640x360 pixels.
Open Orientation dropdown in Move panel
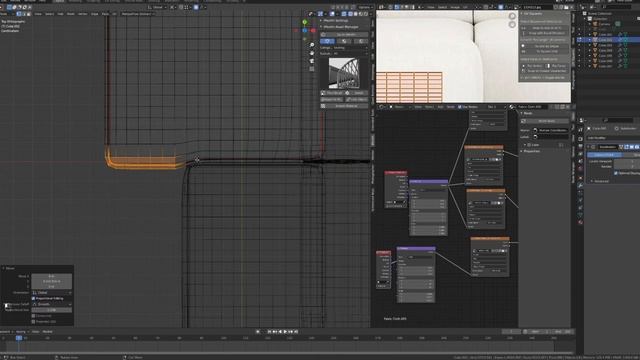click(x=52, y=293)
